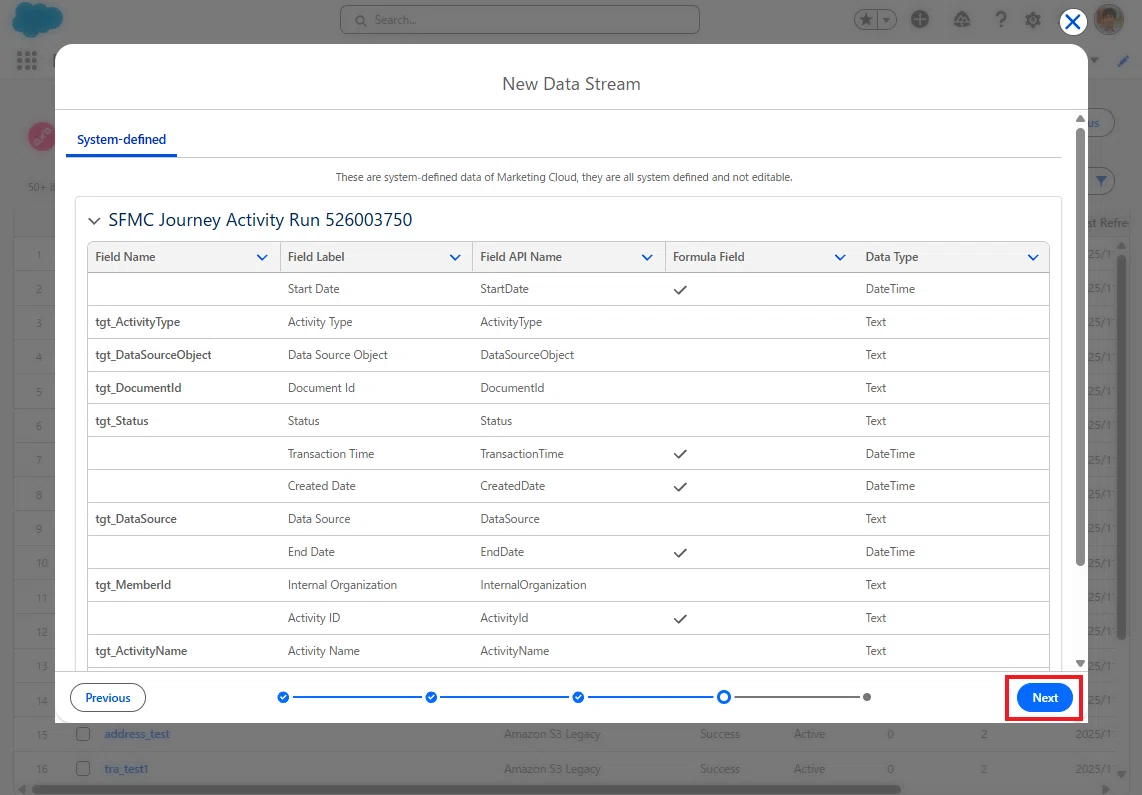The height and width of the screenshot is (795, 1142).
Task: Open the App Launcher grid icon
Action: click(27, 60)
